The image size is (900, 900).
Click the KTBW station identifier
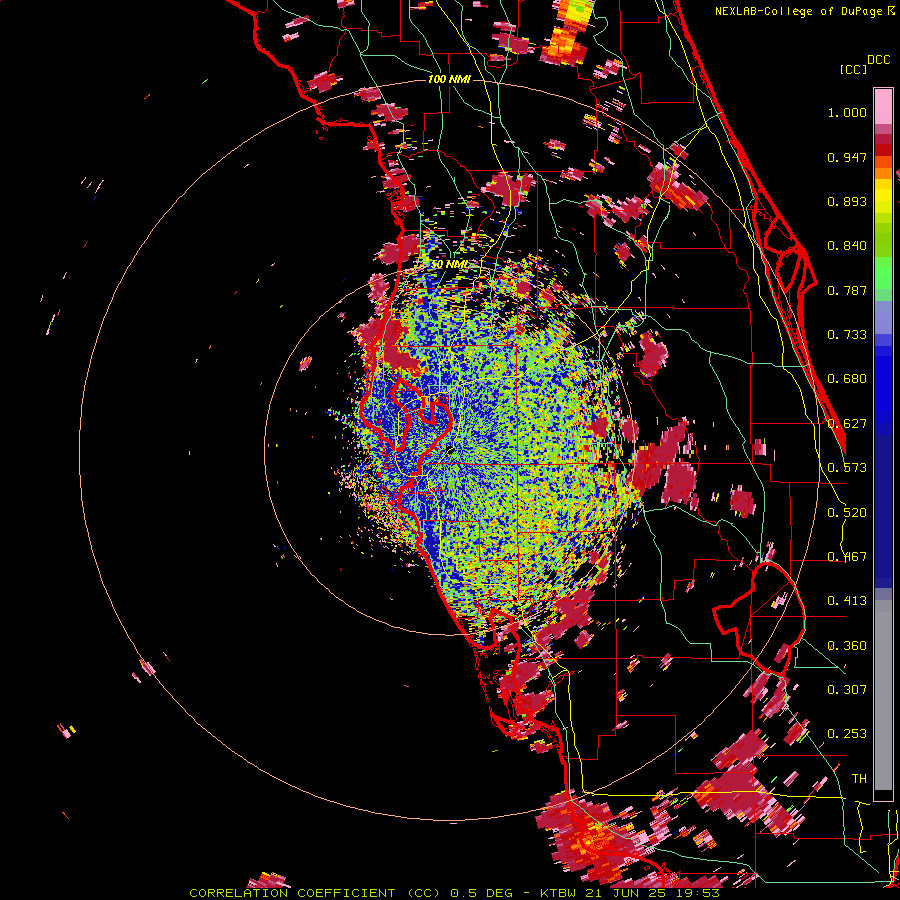pyautogui.click(x=560, y=893)
